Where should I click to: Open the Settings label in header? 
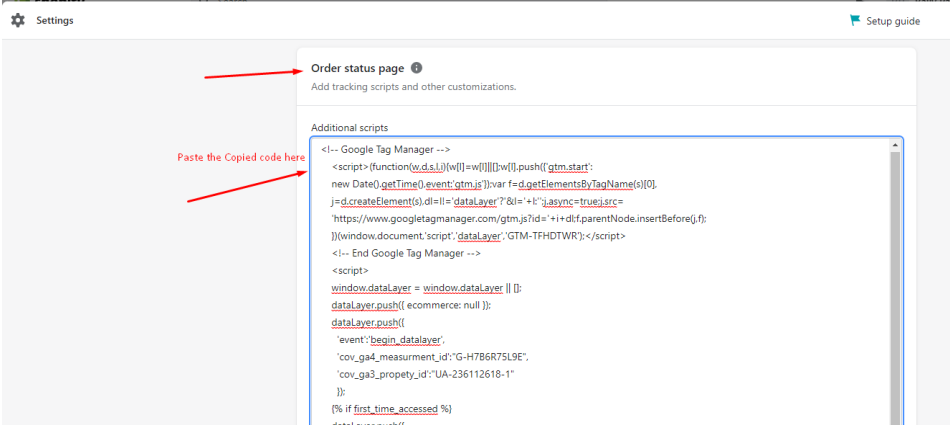(55, 21)
